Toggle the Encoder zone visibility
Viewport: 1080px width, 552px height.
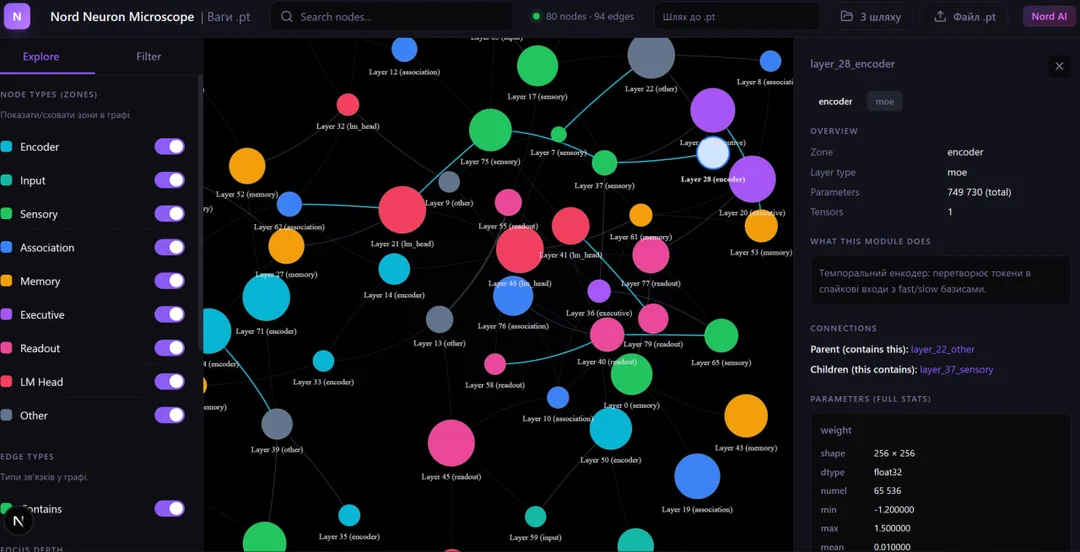(169, 146)
